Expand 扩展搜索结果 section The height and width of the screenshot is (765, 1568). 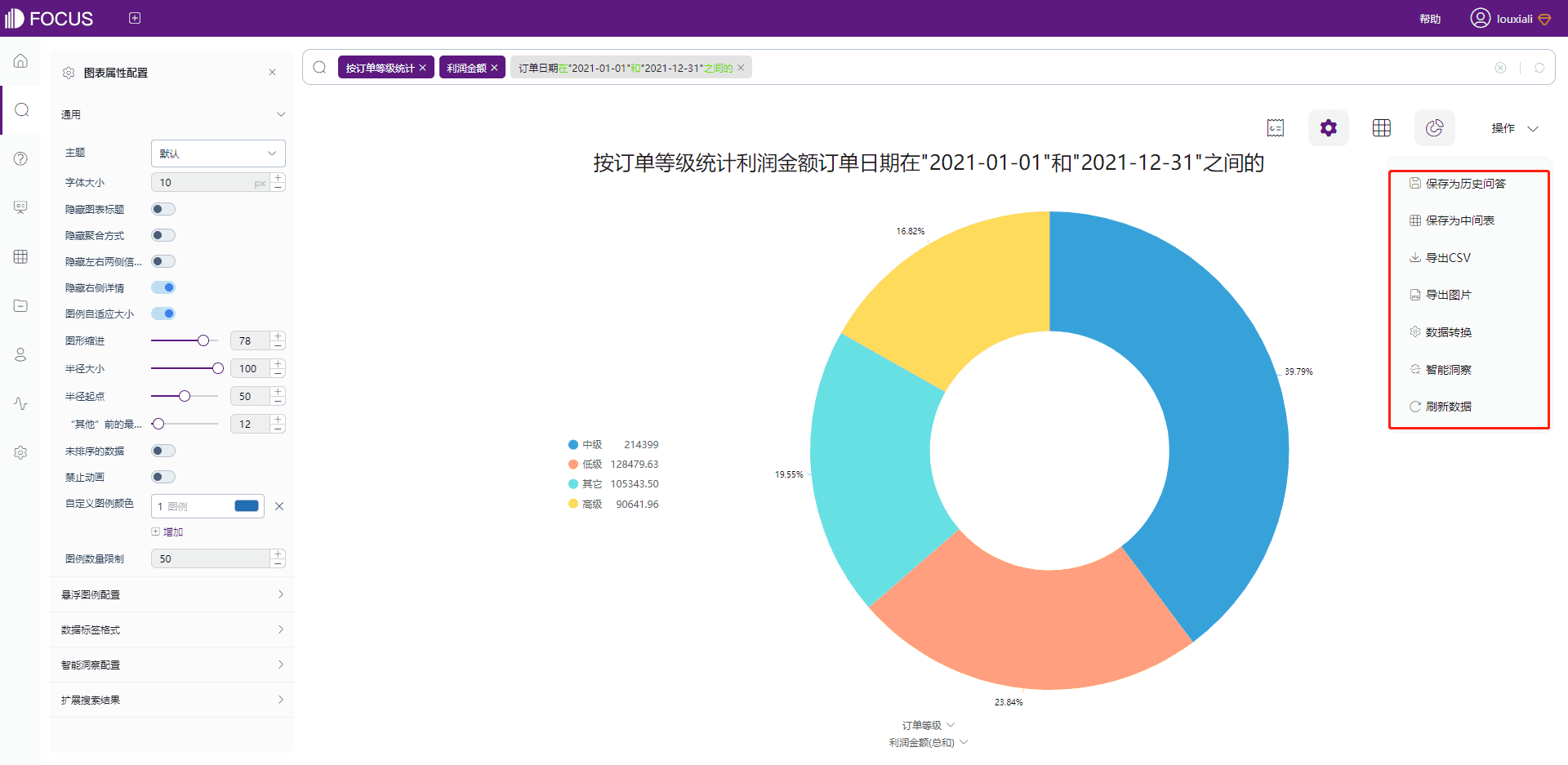point(171,700)
